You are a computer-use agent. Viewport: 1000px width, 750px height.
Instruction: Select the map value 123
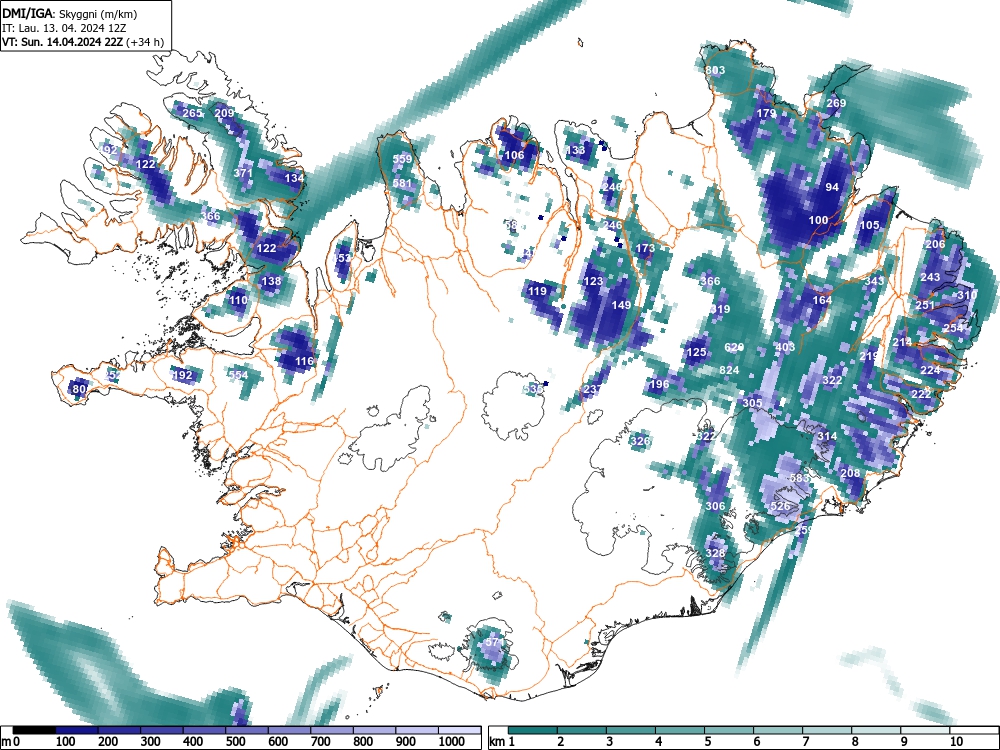coord(593,281)
